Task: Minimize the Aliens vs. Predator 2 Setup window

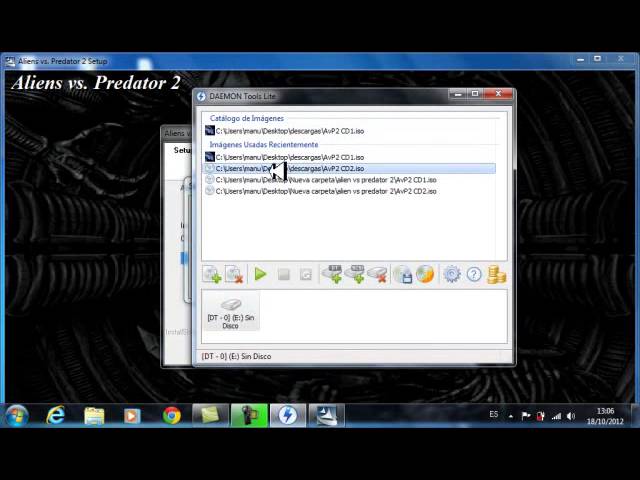Action: tap(580, 60)
